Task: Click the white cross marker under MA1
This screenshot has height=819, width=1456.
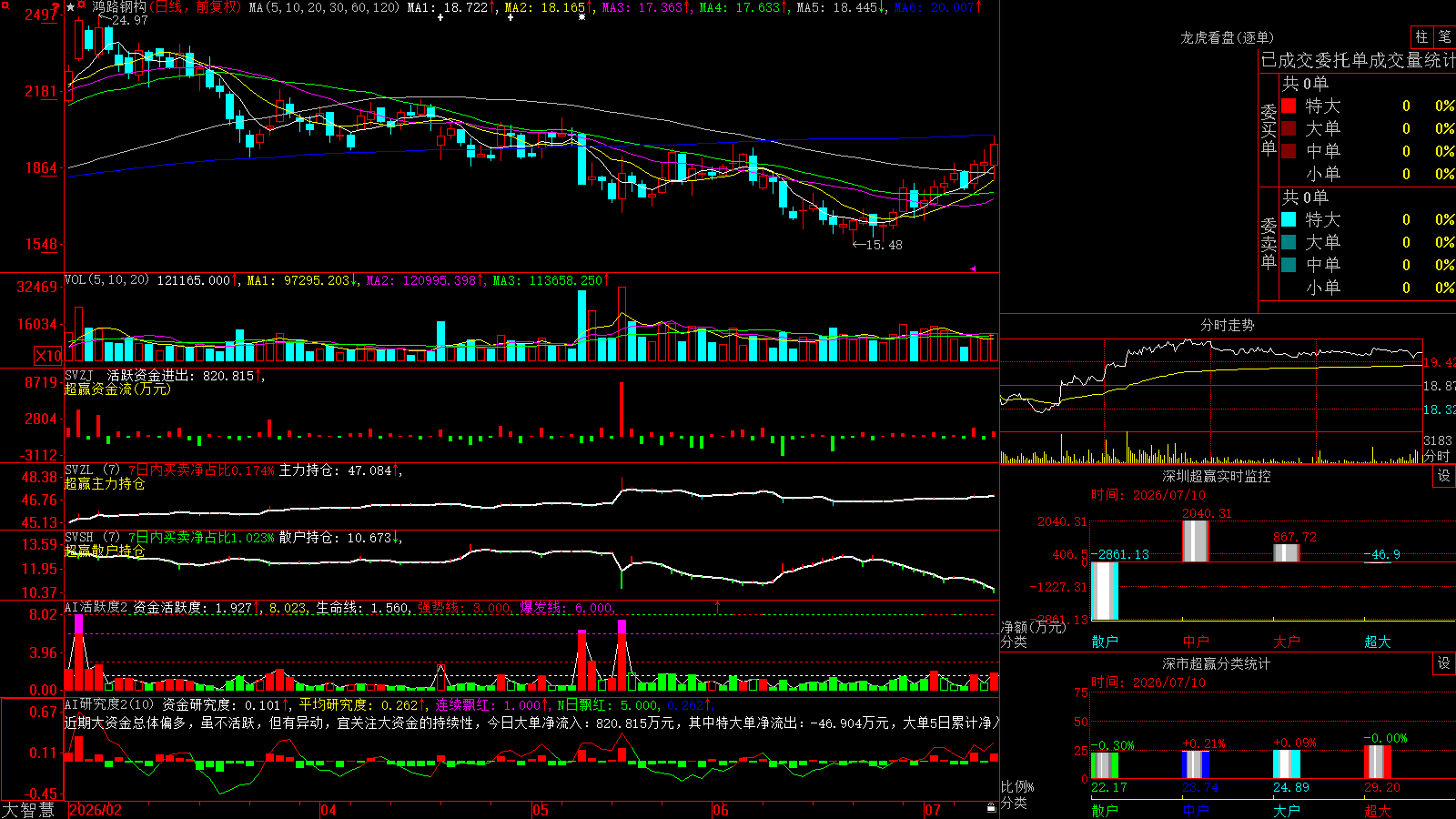Action: click(x=440, y=17)
